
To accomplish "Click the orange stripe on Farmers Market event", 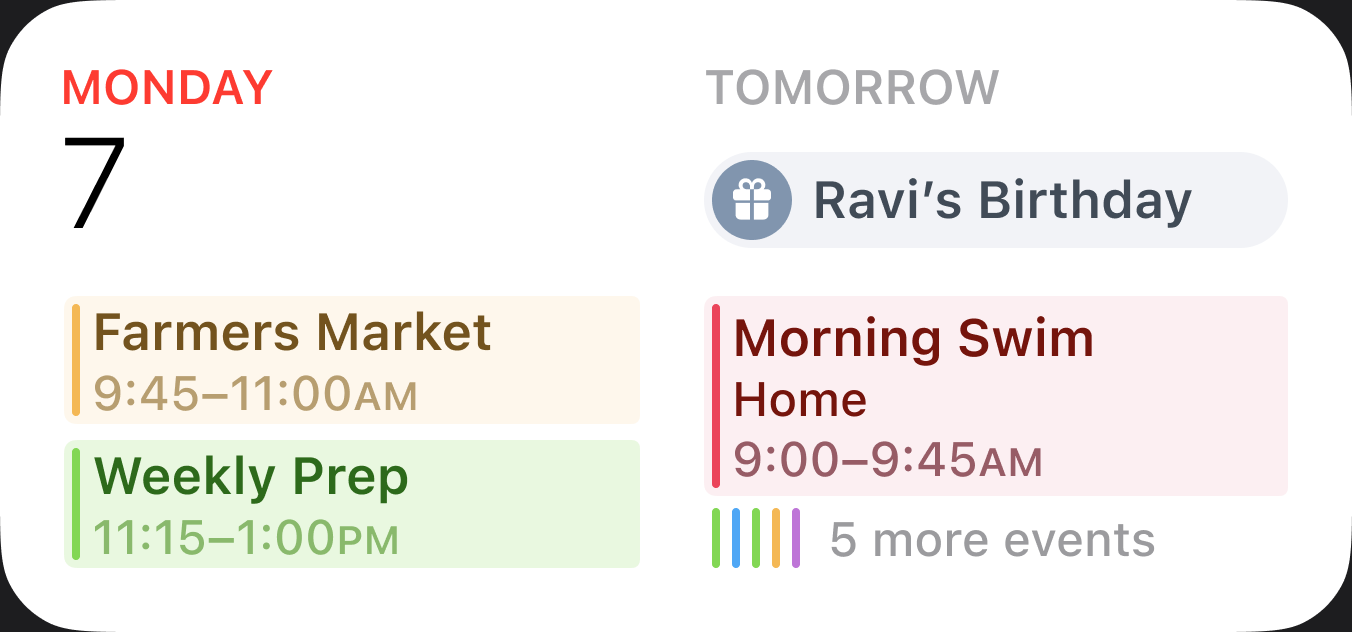I will [x=76, y=360].
